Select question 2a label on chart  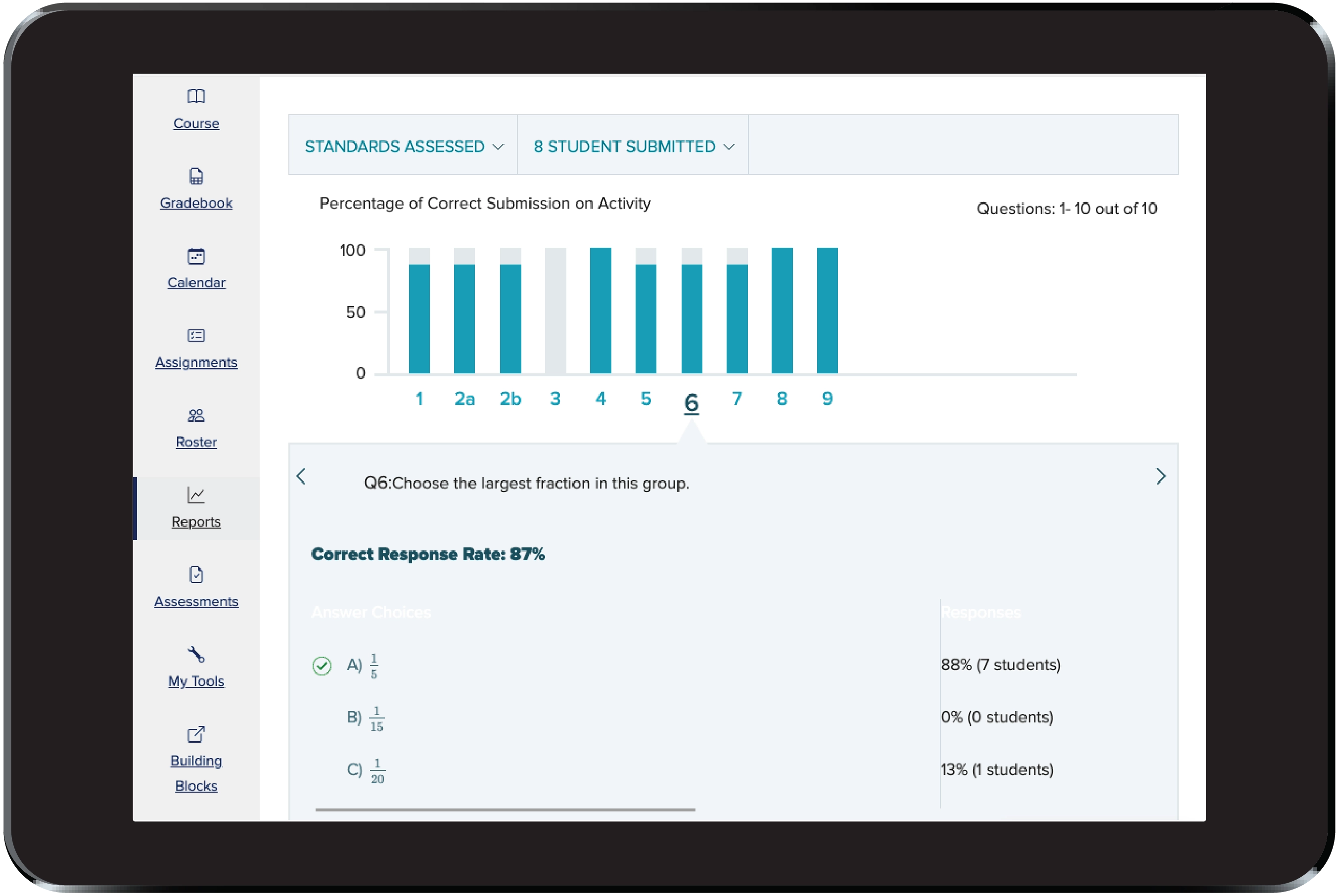tap(464, 399)
